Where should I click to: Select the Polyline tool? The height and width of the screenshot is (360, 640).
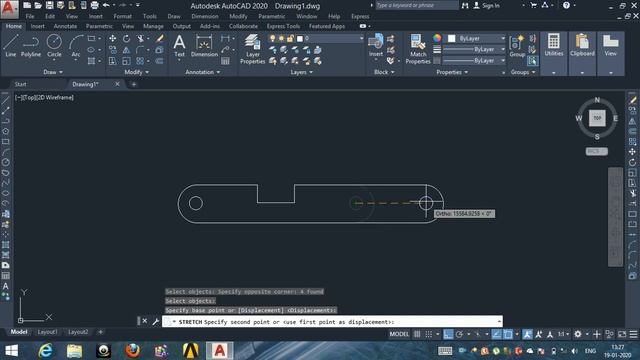[x=31, y=45]
